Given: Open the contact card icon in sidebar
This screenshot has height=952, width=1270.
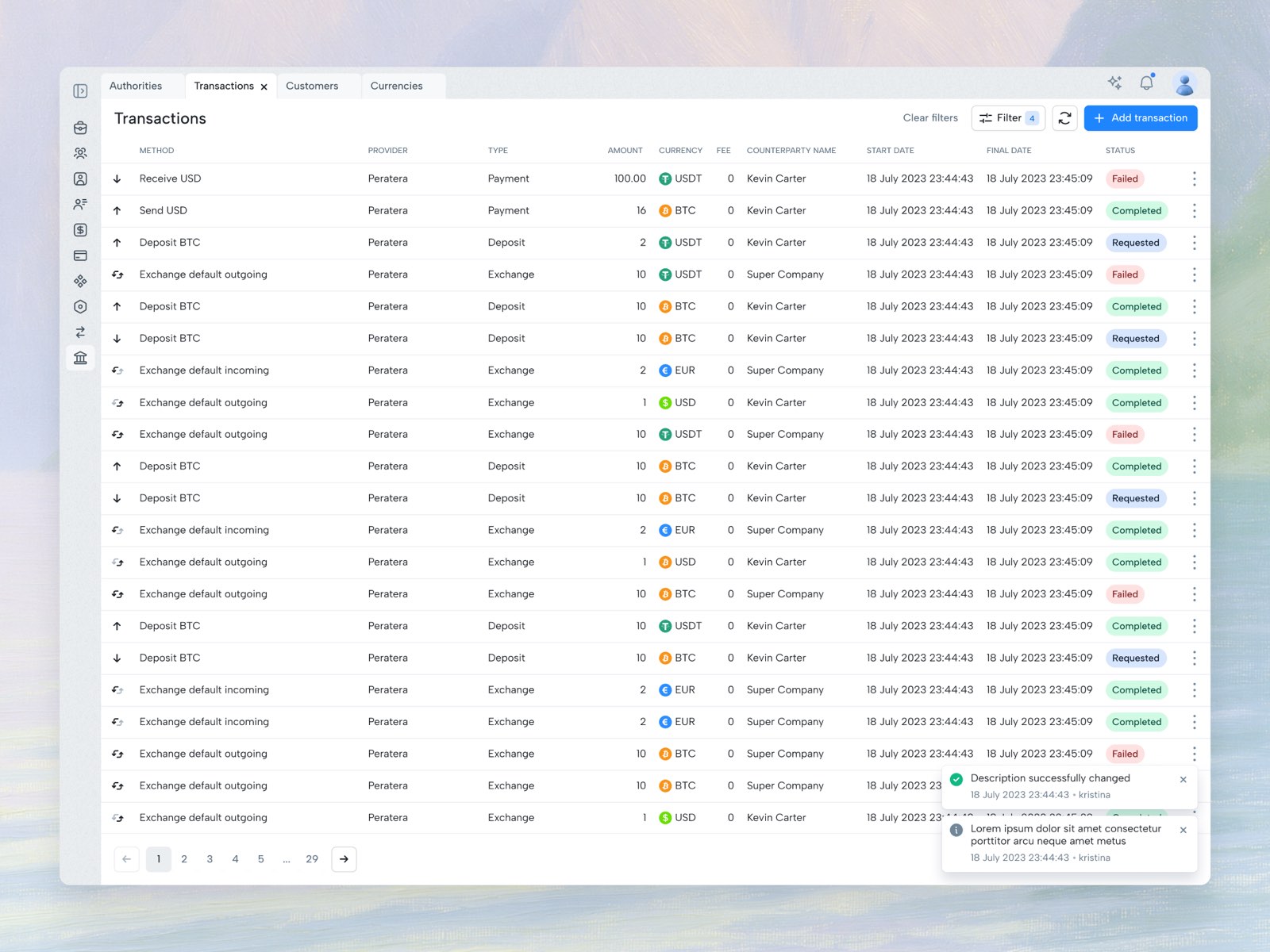Looking at the screenshot, I should tap(80, 179).
